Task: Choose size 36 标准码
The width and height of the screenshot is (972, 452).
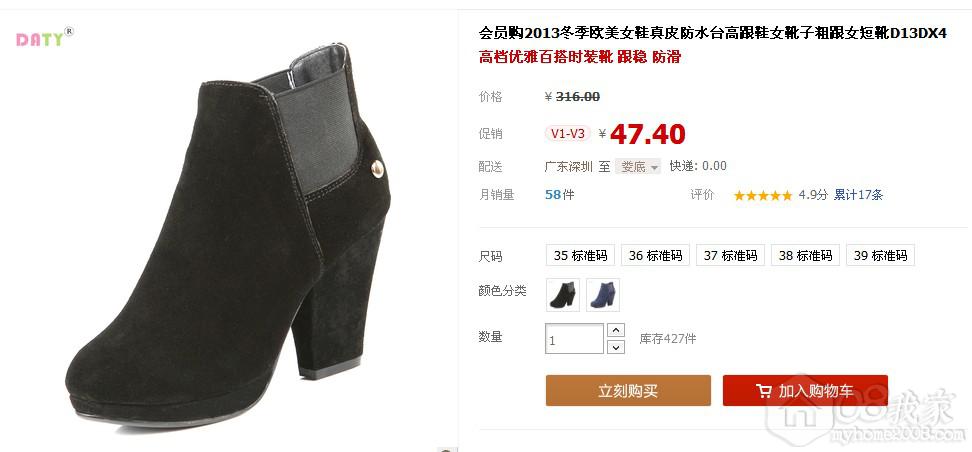Action: (x=655, y=255)
